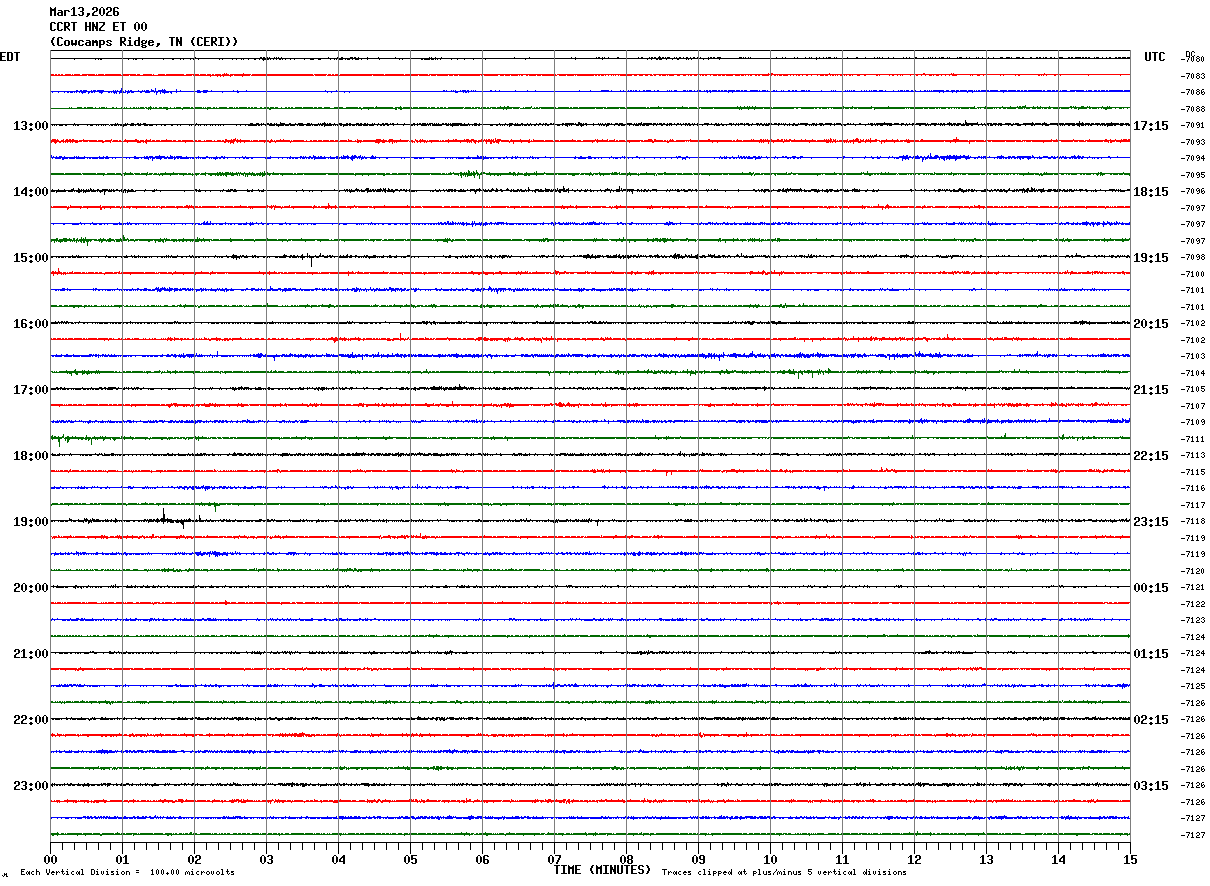This screenshot has height=886, width=1210.
Task: Select the 14:00 EDT time label
Action: coord(31,192)
